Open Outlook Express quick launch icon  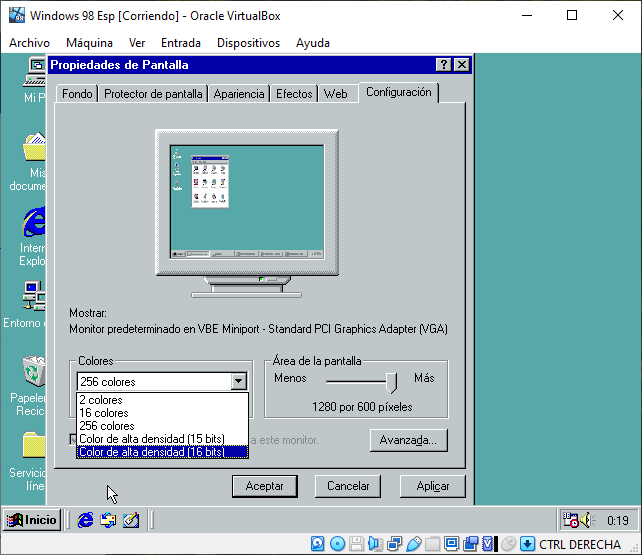108,520
